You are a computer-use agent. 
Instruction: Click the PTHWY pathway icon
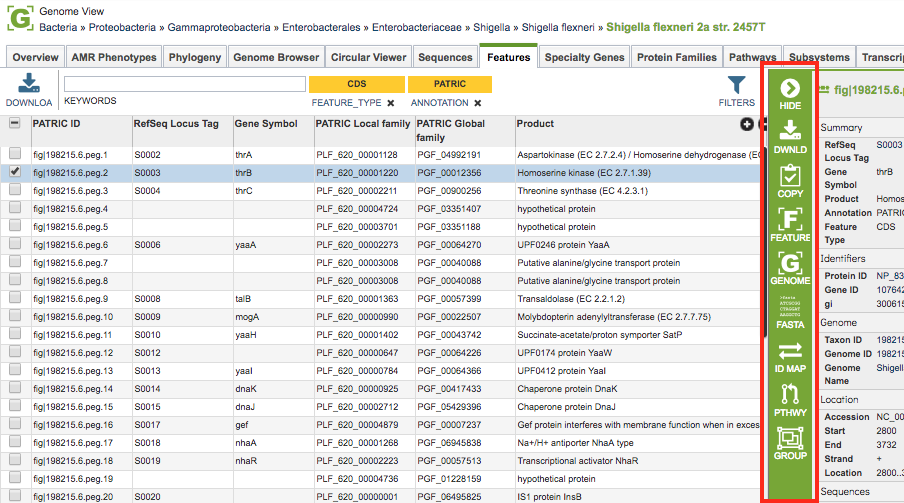click(x=790, y=394)
